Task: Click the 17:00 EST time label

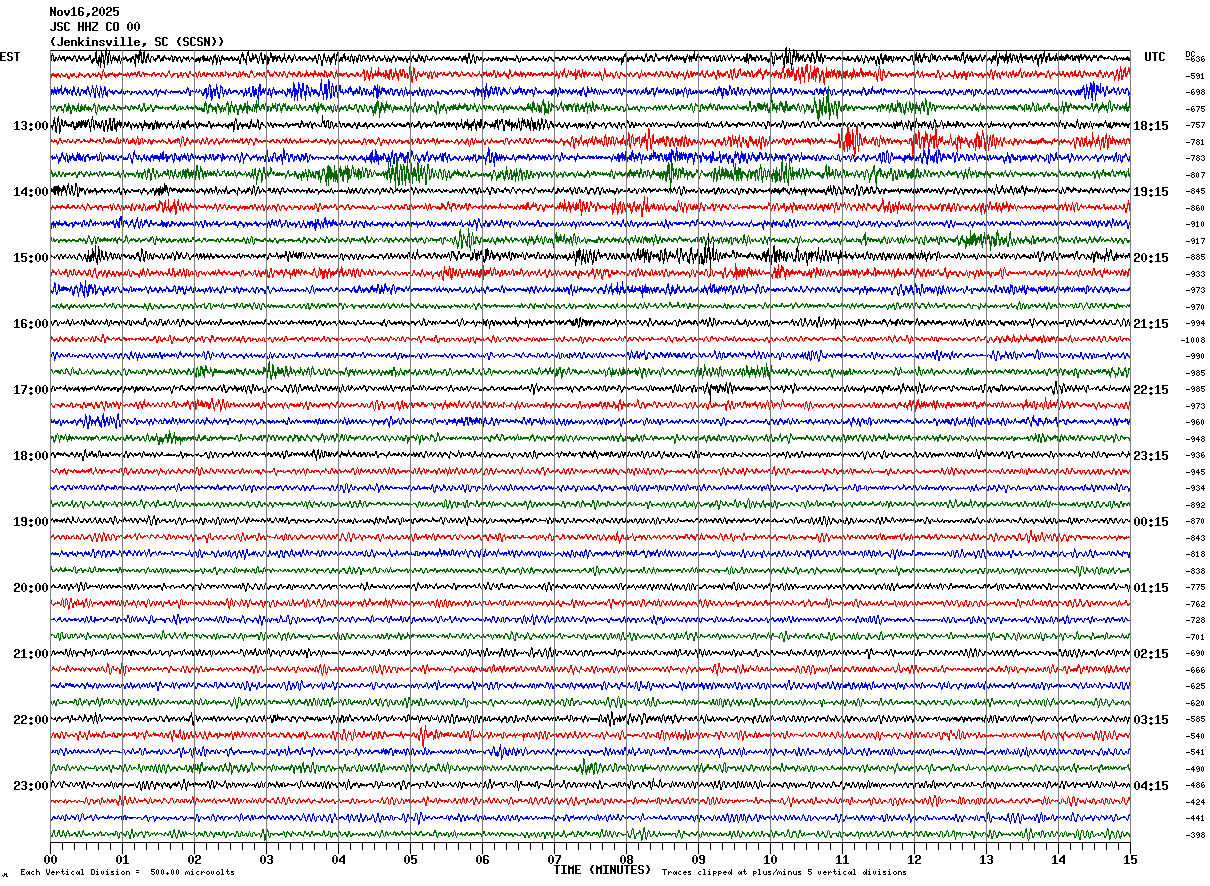Action: coord(30,390)
